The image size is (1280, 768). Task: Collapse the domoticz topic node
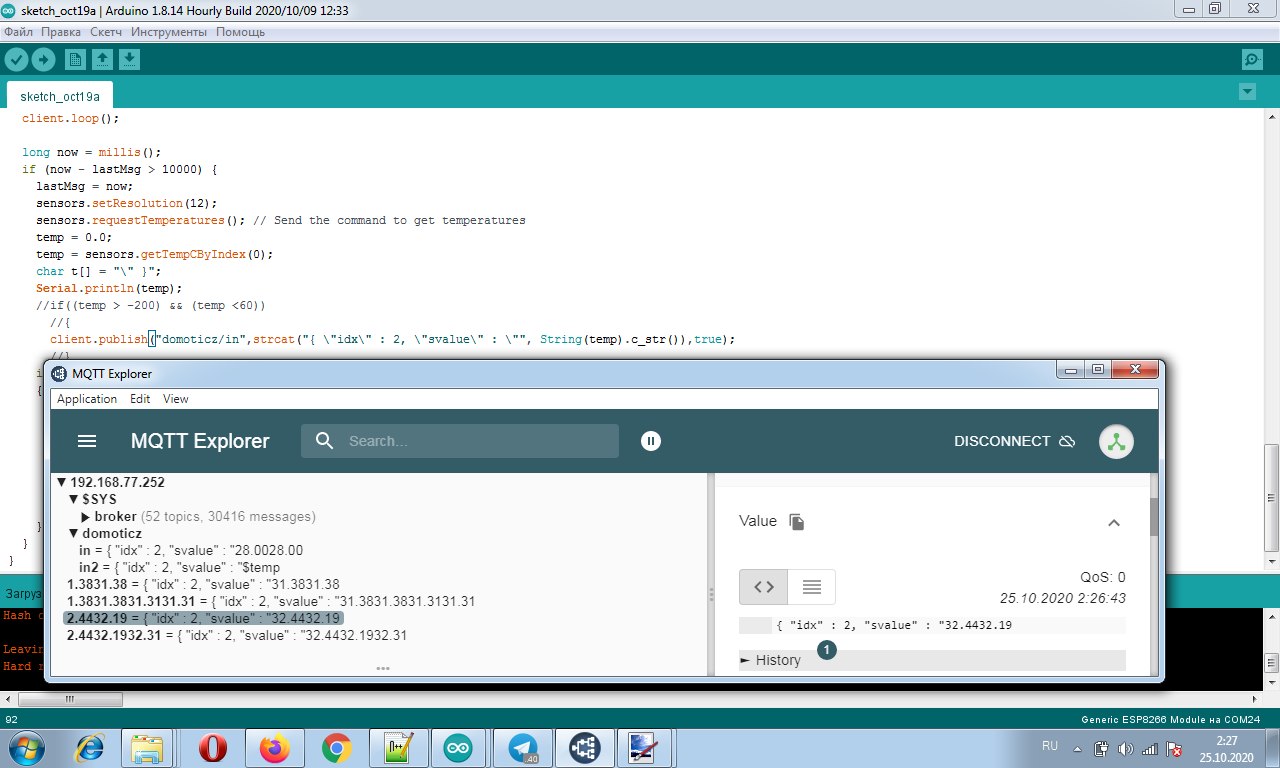click(73, 533)
